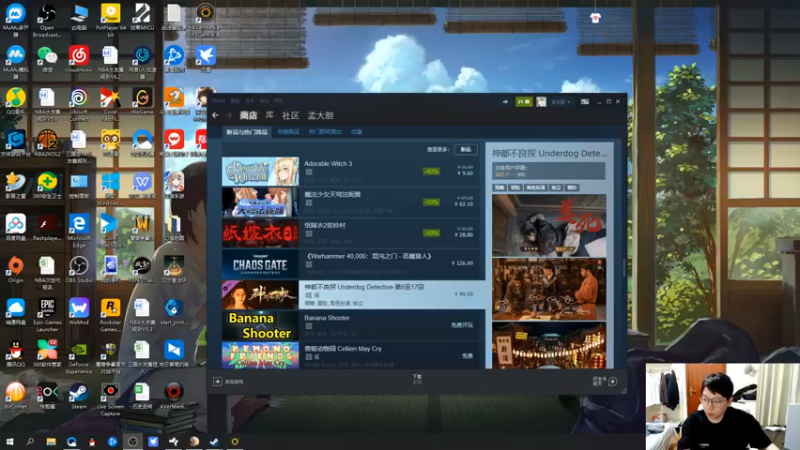Launch WeMod desktop icon

point(79,312)
